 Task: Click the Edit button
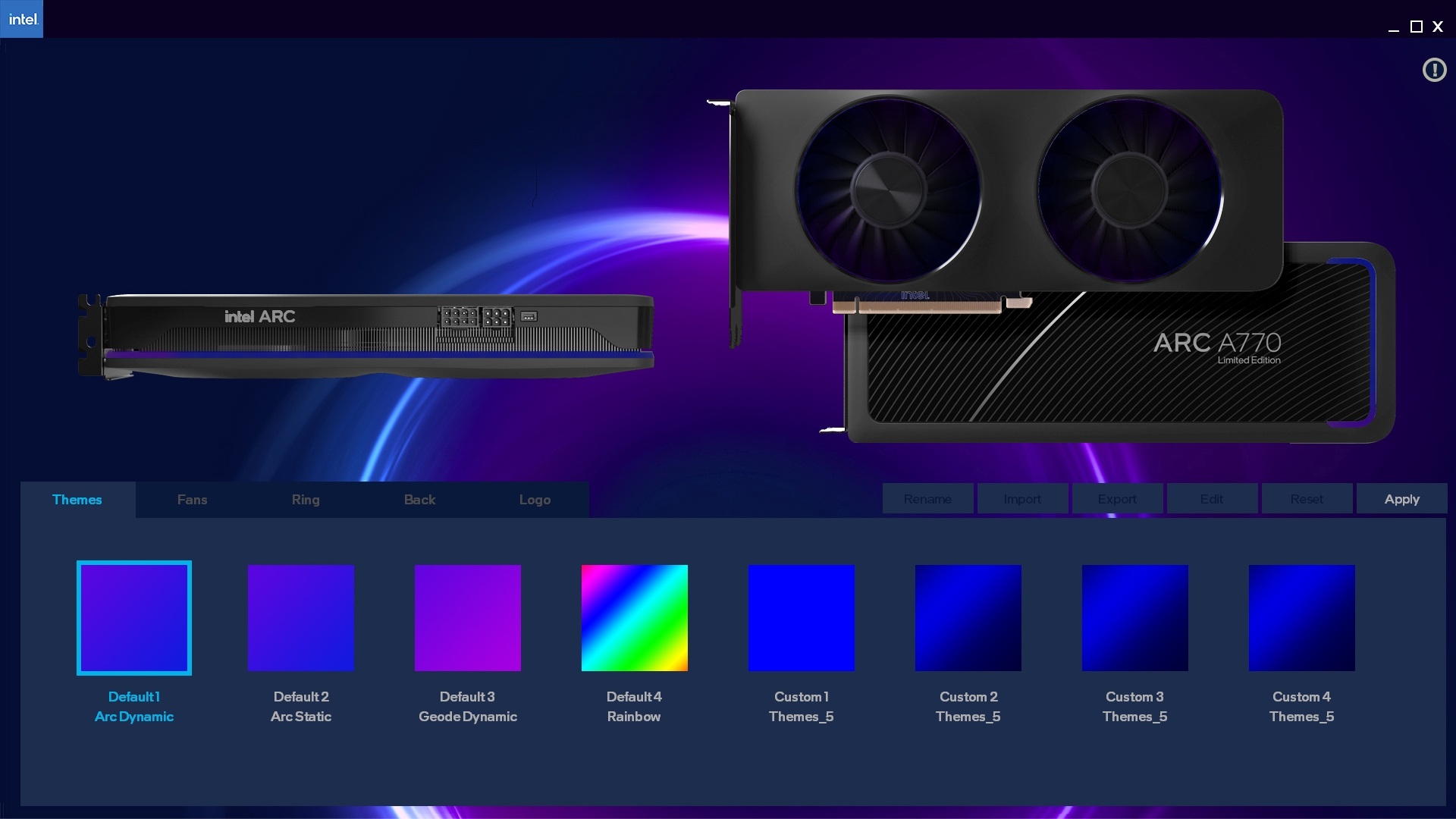tap(1212, 499)
